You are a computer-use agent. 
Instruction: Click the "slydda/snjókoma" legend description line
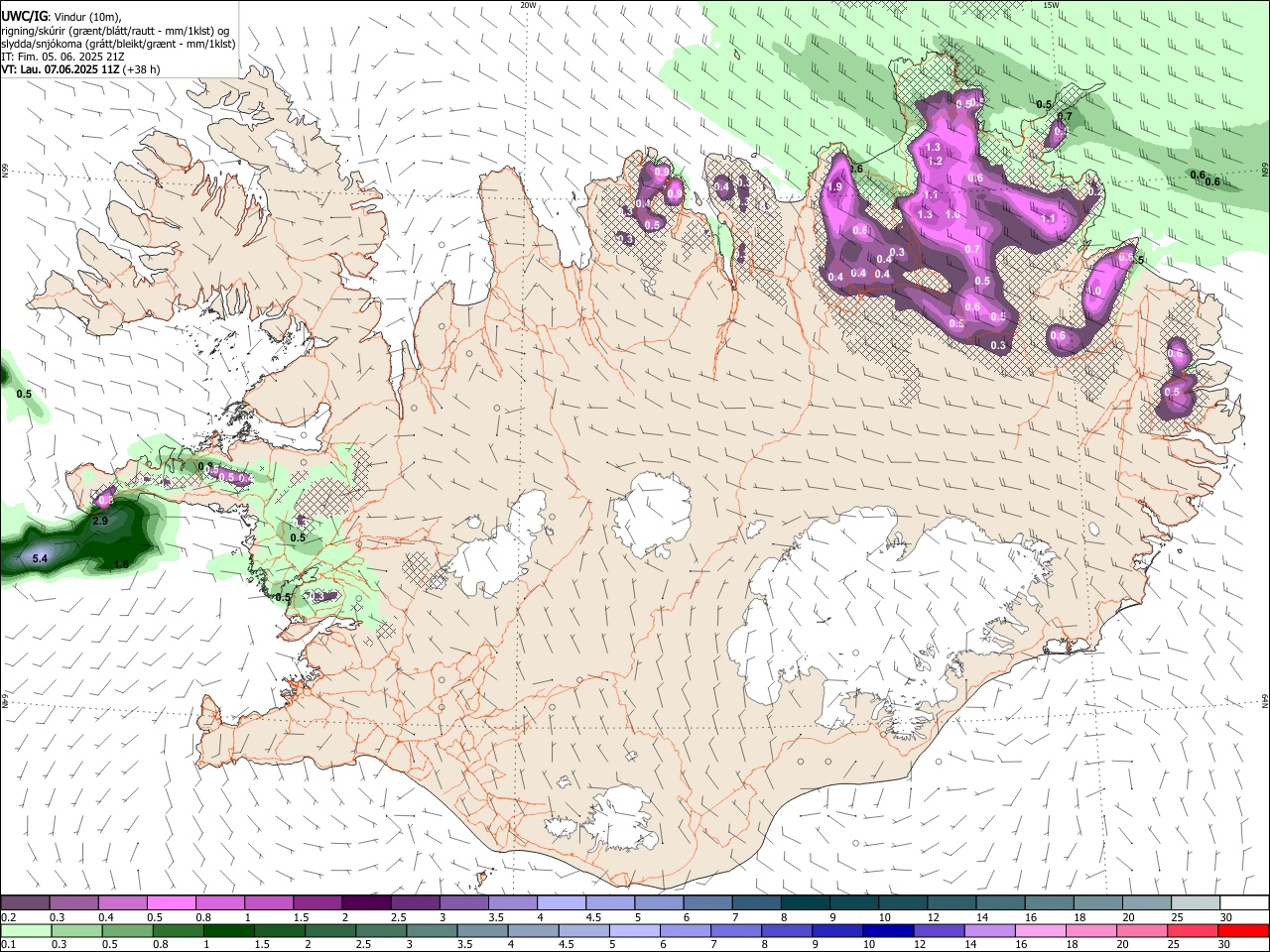tap(118, 44)
